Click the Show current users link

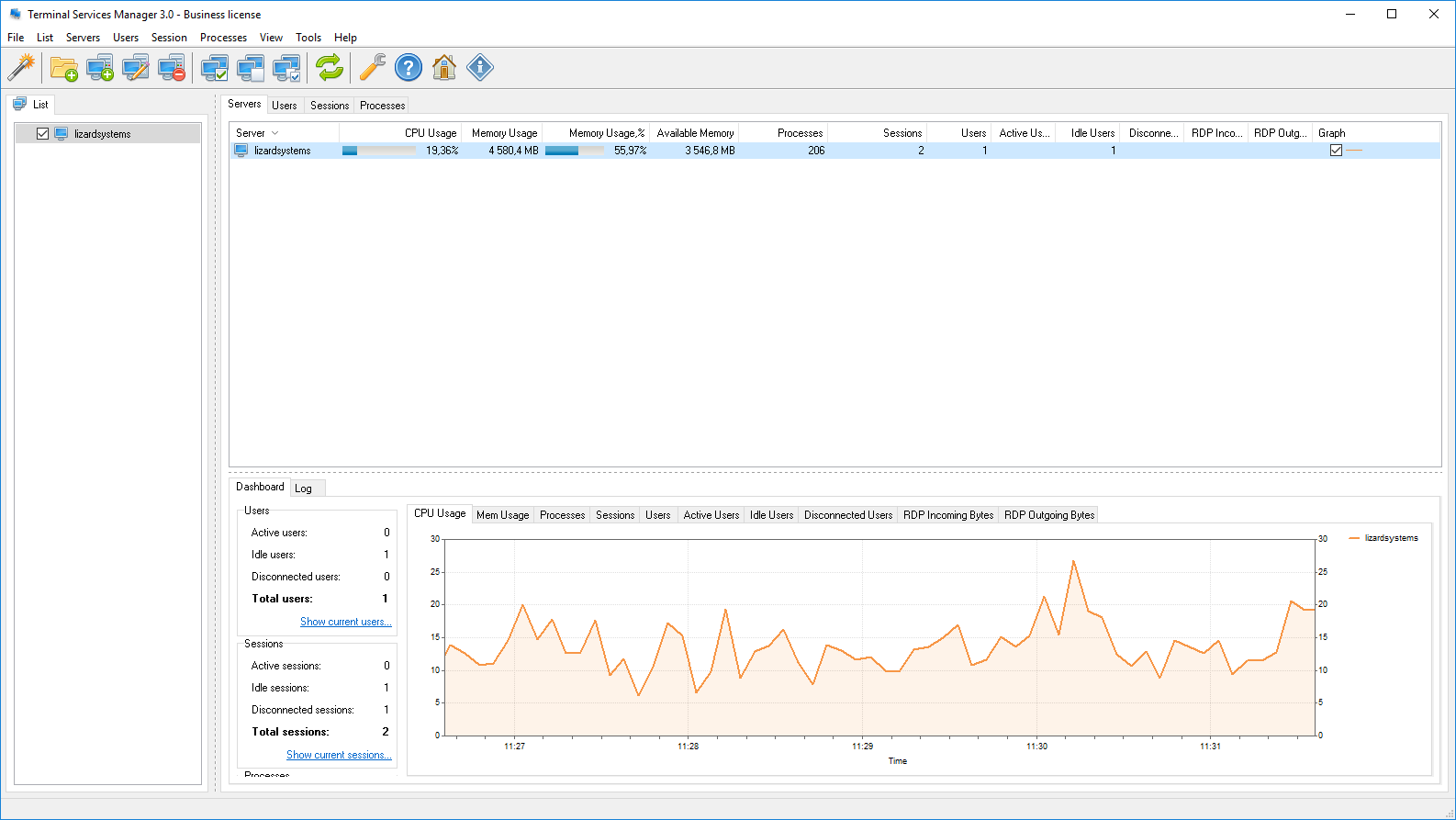pos(345,622)
